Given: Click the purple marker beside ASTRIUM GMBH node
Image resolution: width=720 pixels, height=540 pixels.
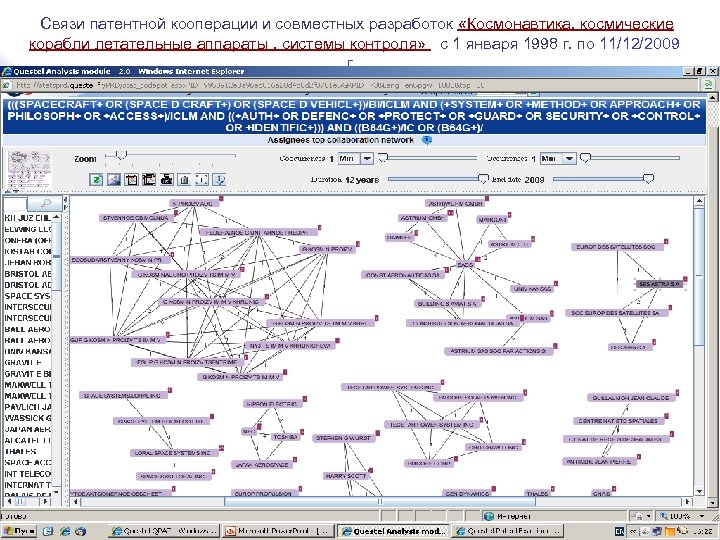Looking at the screenshot, I should (x=450, y=213).
